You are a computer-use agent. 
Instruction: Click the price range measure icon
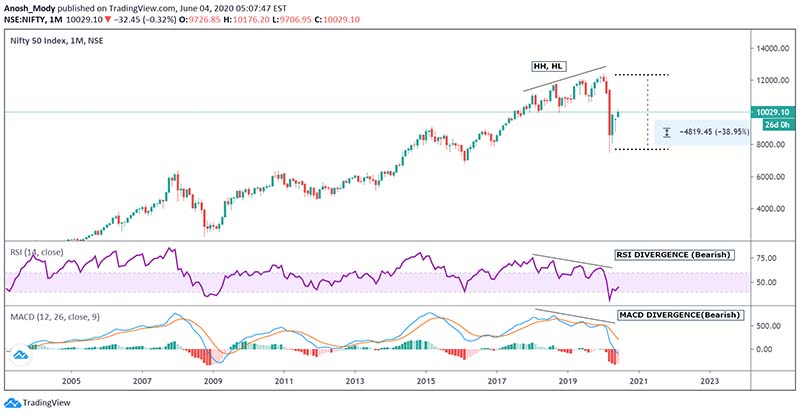tap(666, 133)
